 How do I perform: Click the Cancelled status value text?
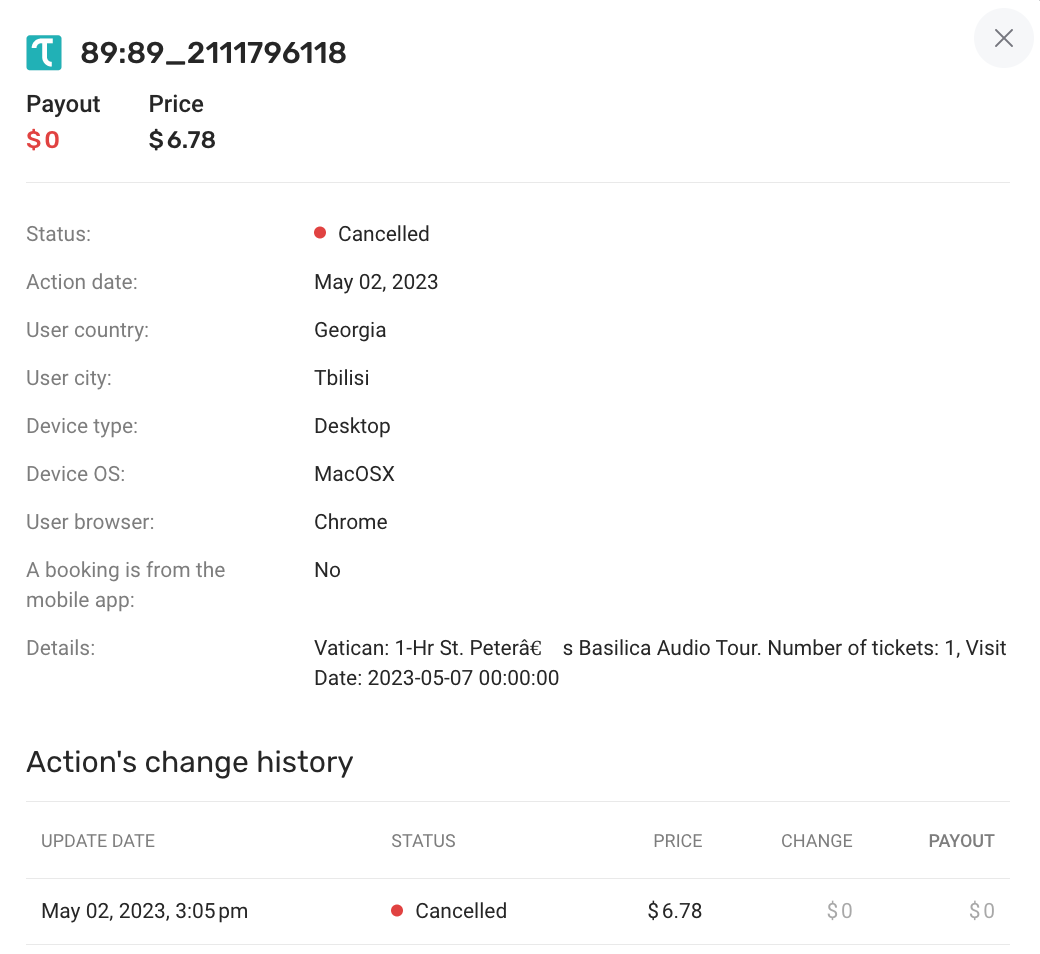(x=383, y=234)
